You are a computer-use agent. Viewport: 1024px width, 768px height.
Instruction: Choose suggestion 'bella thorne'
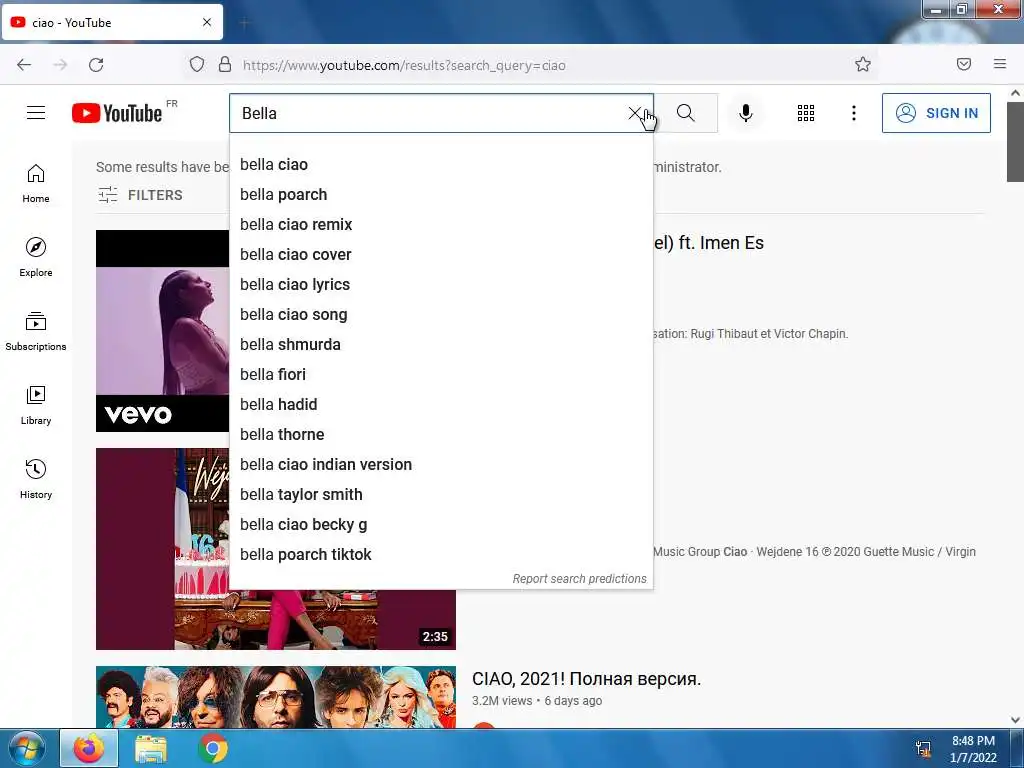[441, 435]
